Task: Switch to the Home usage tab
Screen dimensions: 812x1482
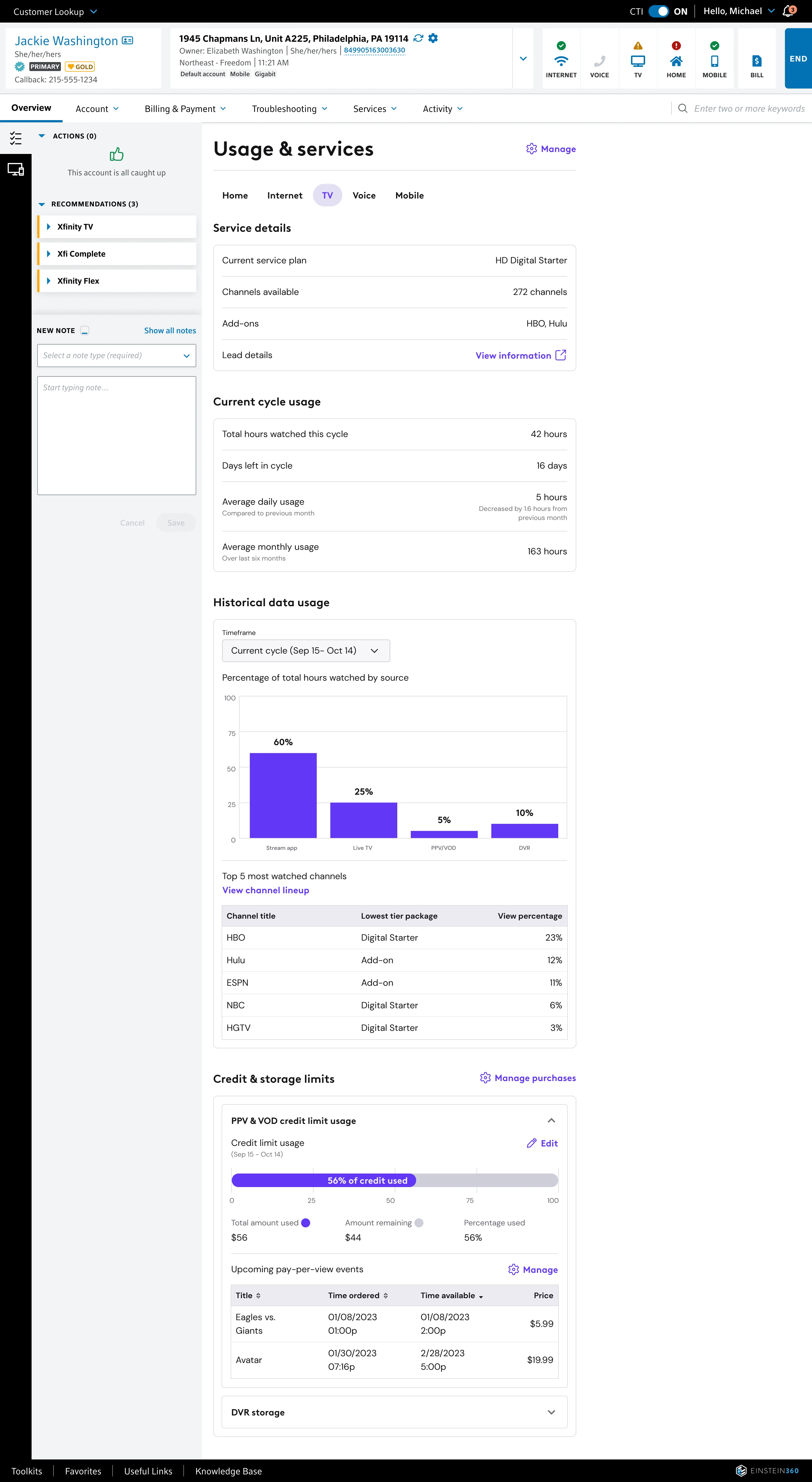Action: tap(235, 196)
